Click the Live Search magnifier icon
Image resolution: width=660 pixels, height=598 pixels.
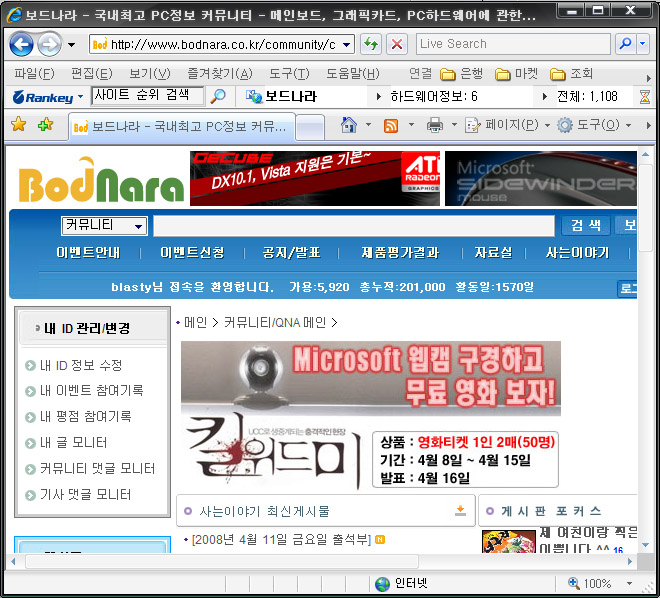(x=625, y=44)
